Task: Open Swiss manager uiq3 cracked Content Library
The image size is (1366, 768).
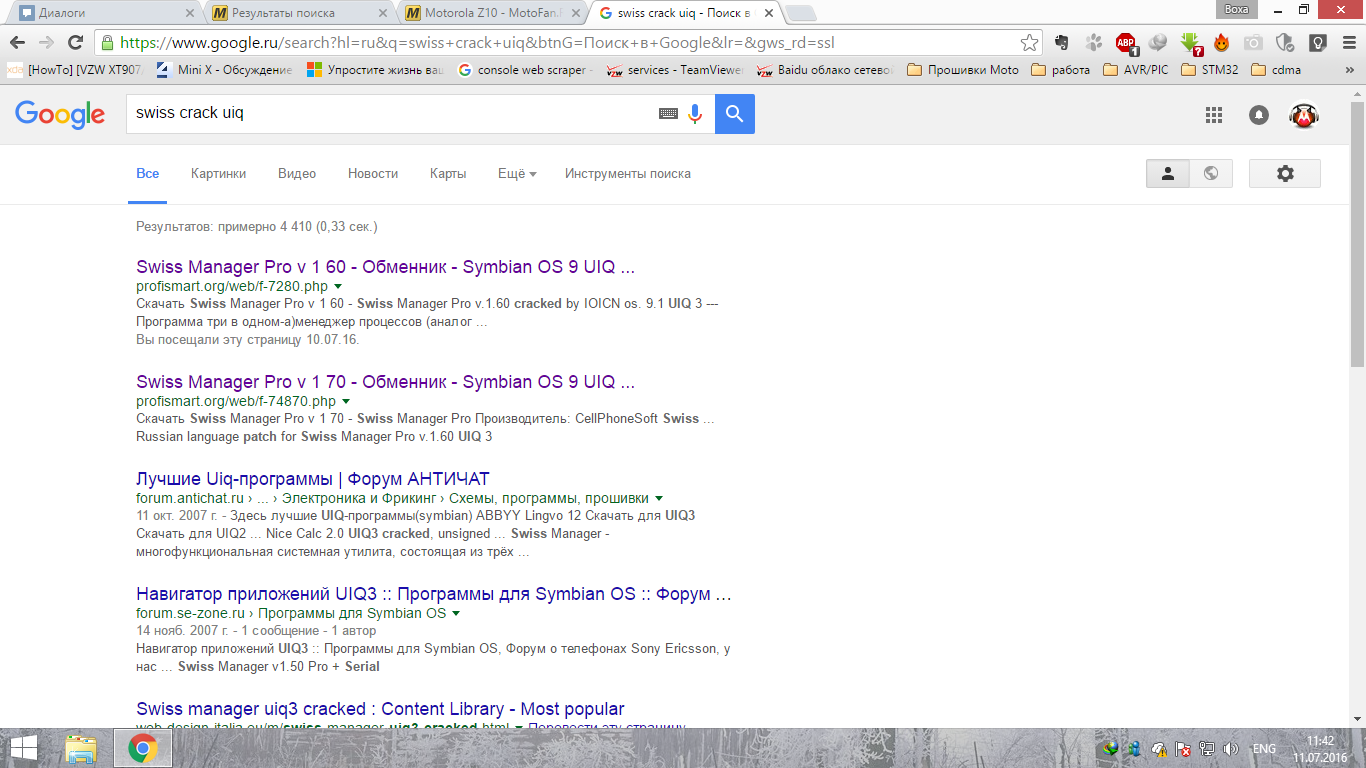Action: (x=380, y=709)
